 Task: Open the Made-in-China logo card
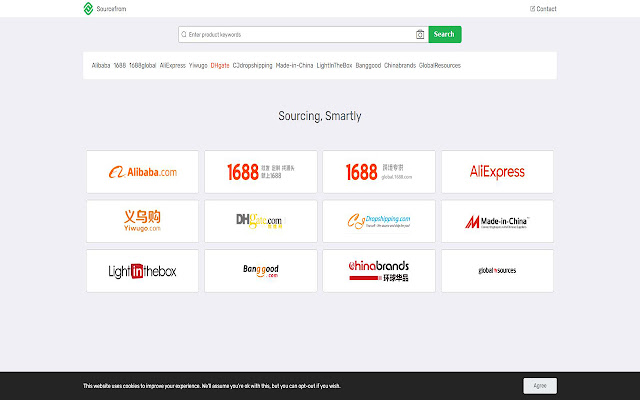(x=497, y=221)
